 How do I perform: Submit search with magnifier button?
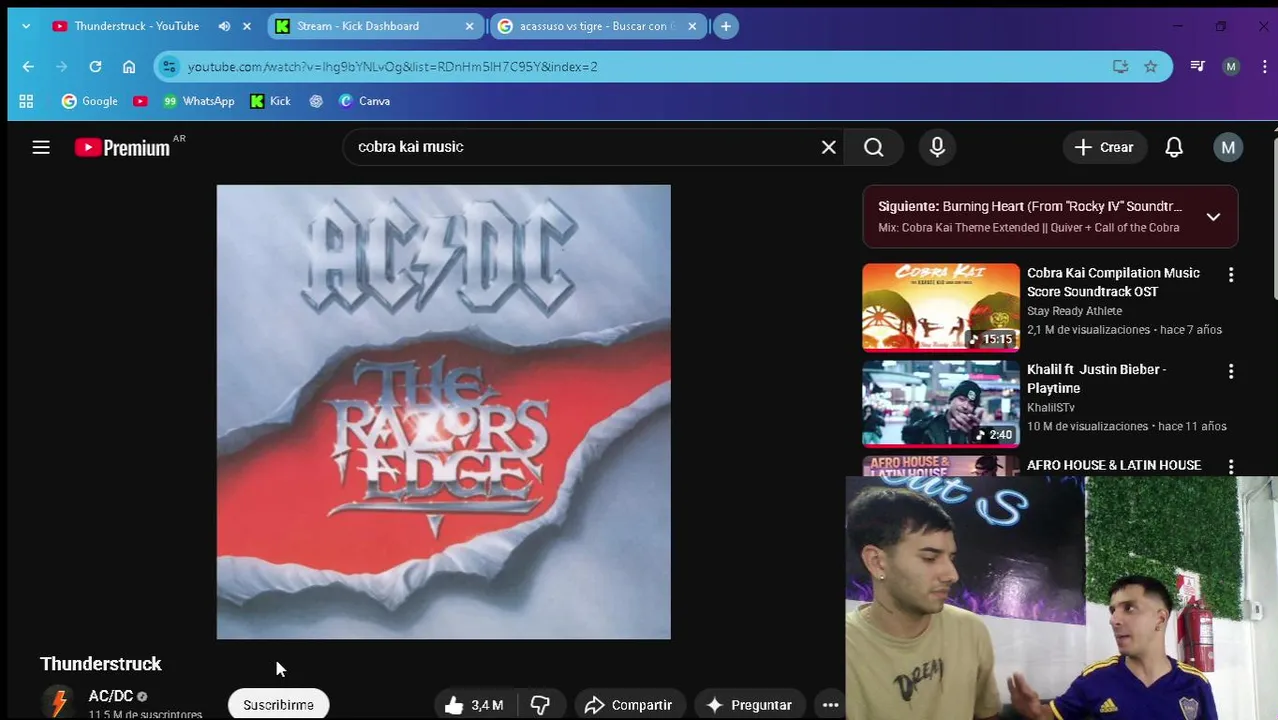tap(874, 147)
